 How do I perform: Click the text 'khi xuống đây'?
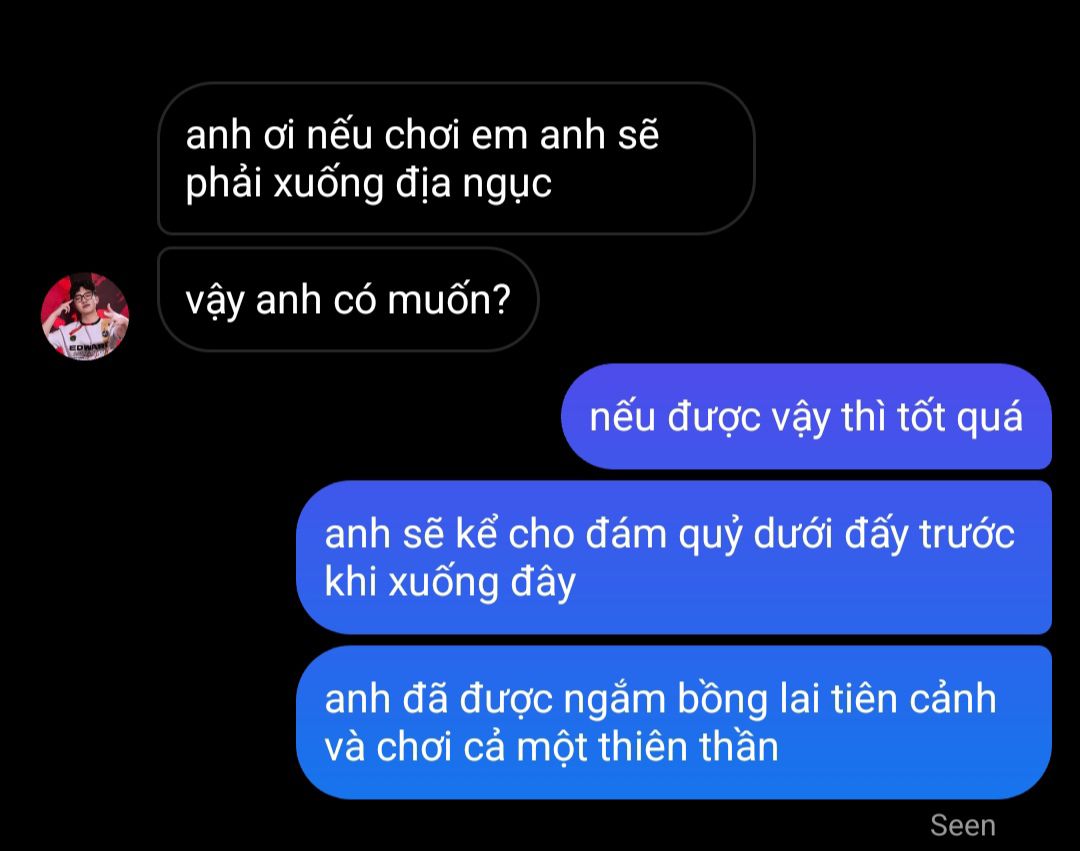coord(450,583)
